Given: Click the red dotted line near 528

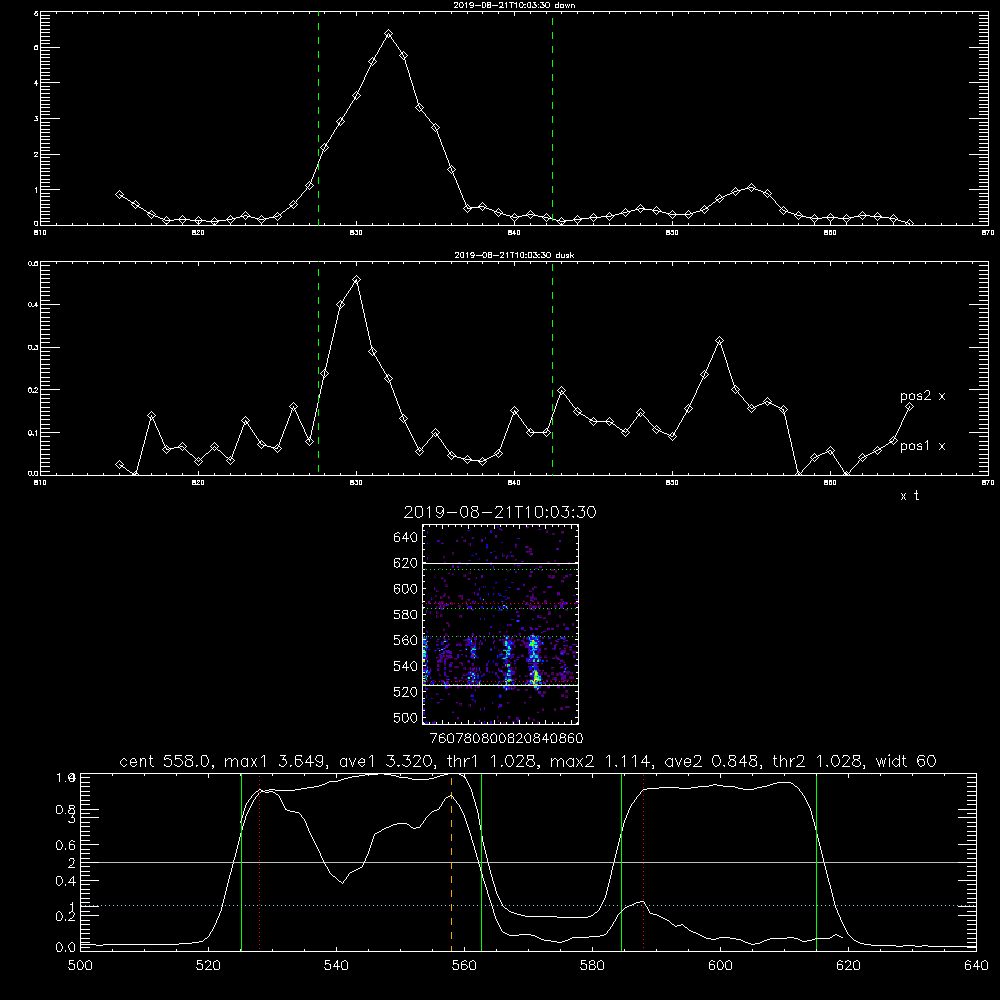Looking at the screenshot, I should point(260,862).
